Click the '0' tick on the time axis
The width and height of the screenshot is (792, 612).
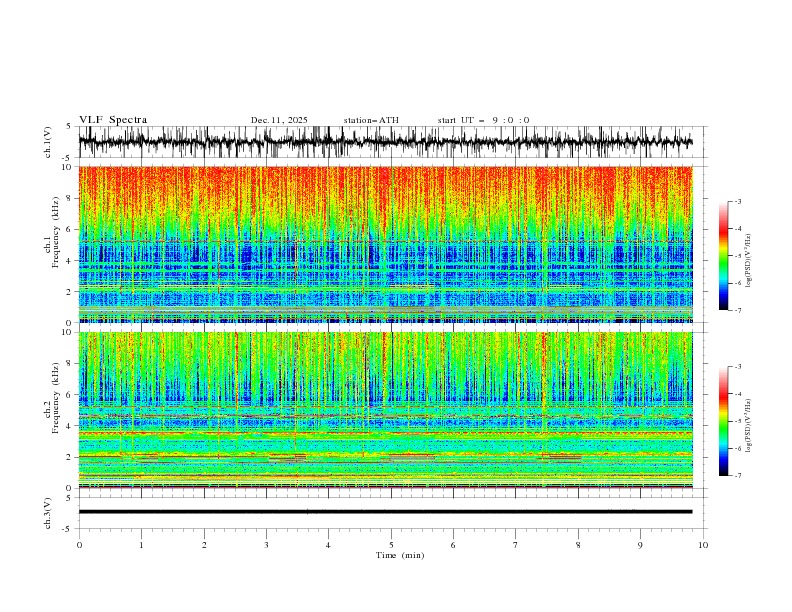click(x=79, y=545)
